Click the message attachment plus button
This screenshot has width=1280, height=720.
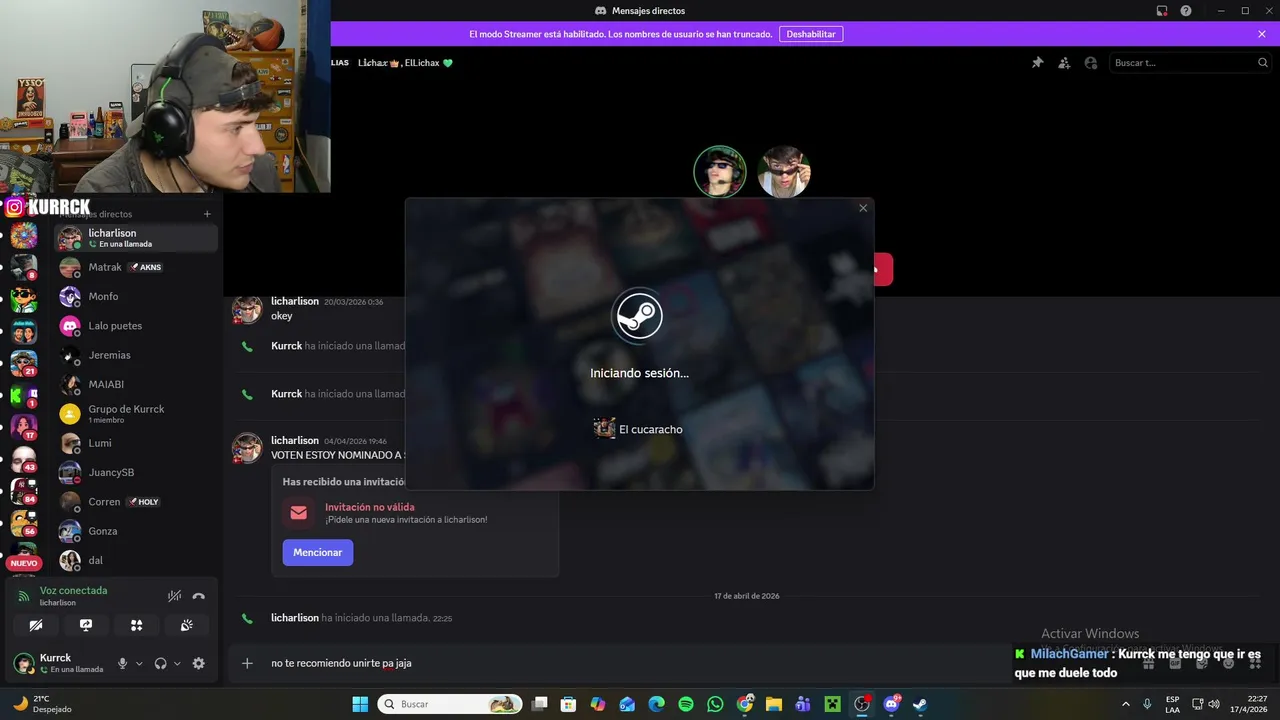click(x=247, y=663)
